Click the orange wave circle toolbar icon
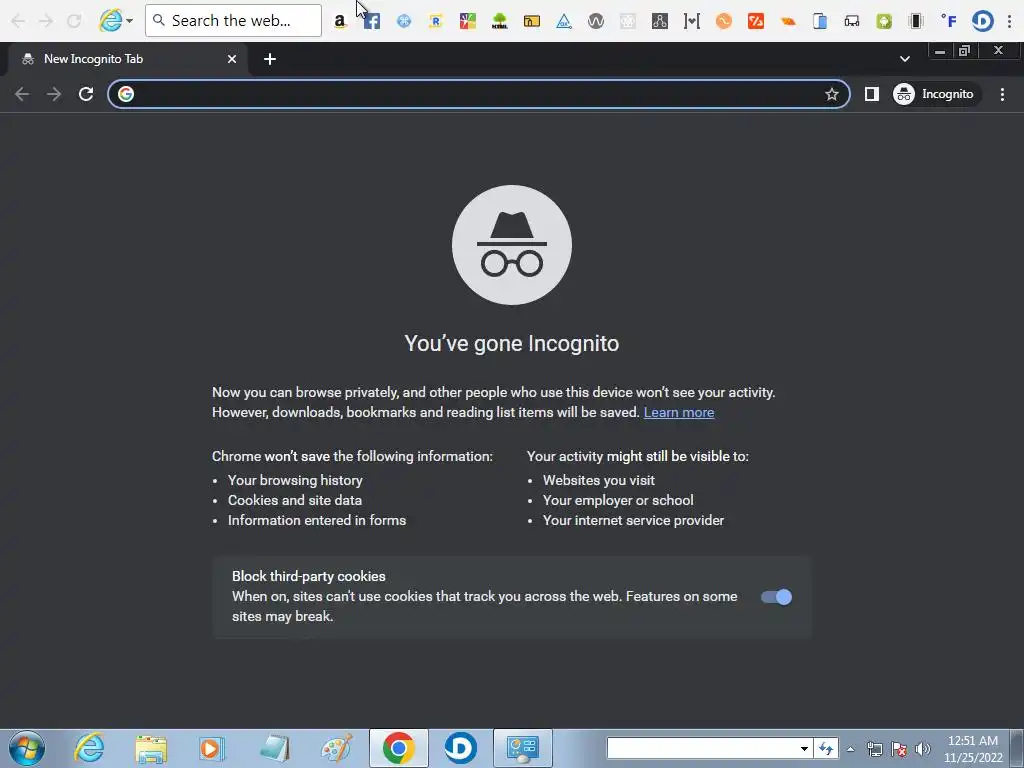Screen dimensions: 1024x768 click(724, 21)
